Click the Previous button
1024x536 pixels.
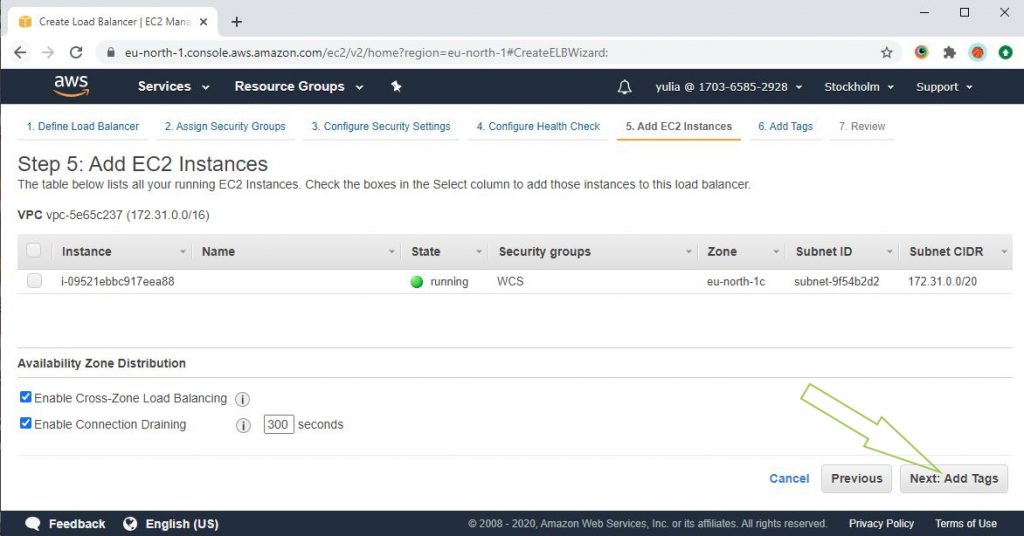(x=856, y=479)
